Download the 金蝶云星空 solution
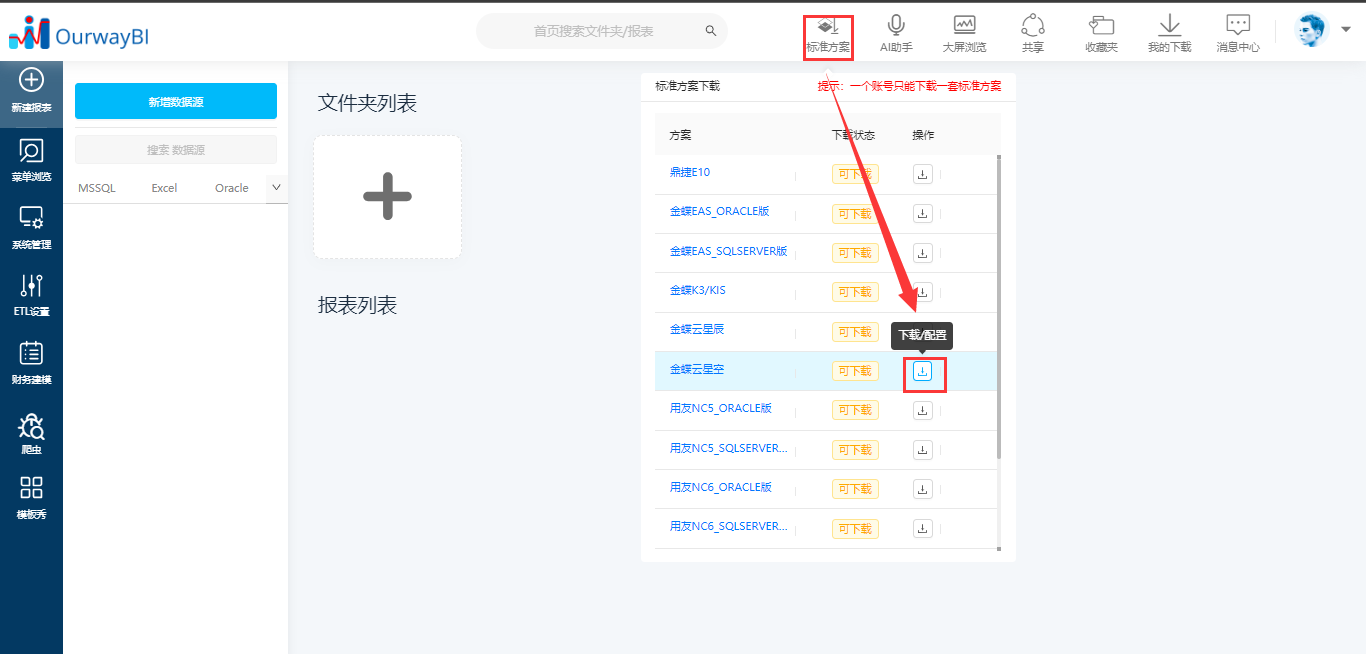The height and width of the screenshot is (654, 1366). [922, 371]
